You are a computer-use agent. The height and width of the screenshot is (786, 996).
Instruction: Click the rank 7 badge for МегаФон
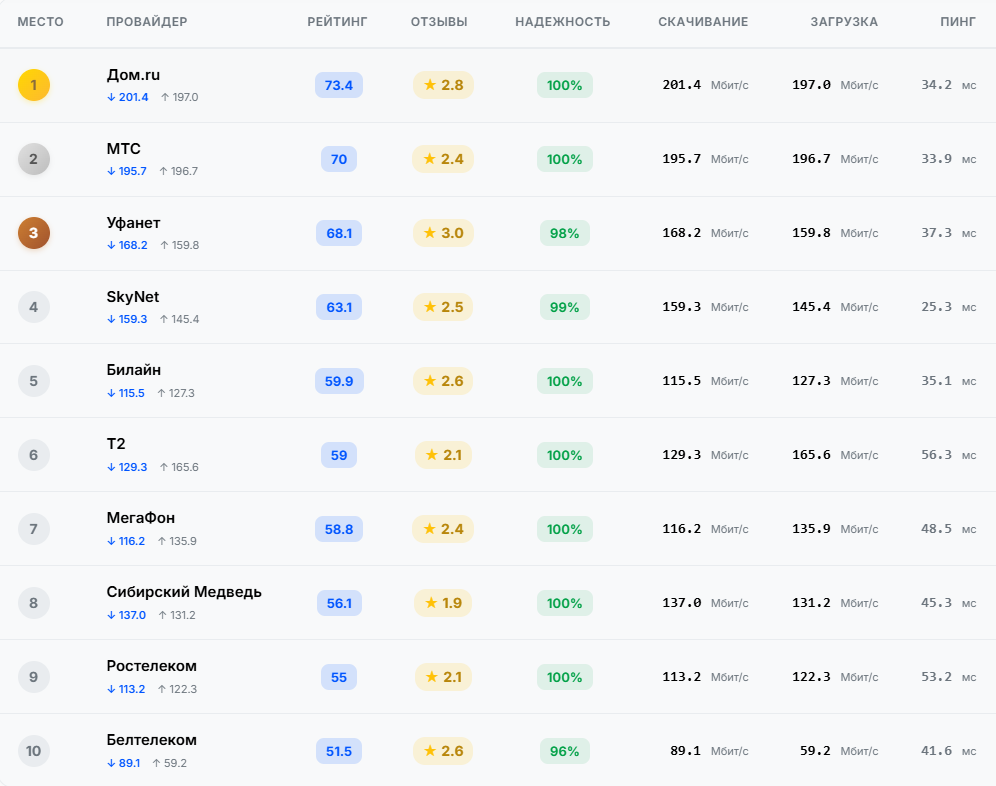34,529
